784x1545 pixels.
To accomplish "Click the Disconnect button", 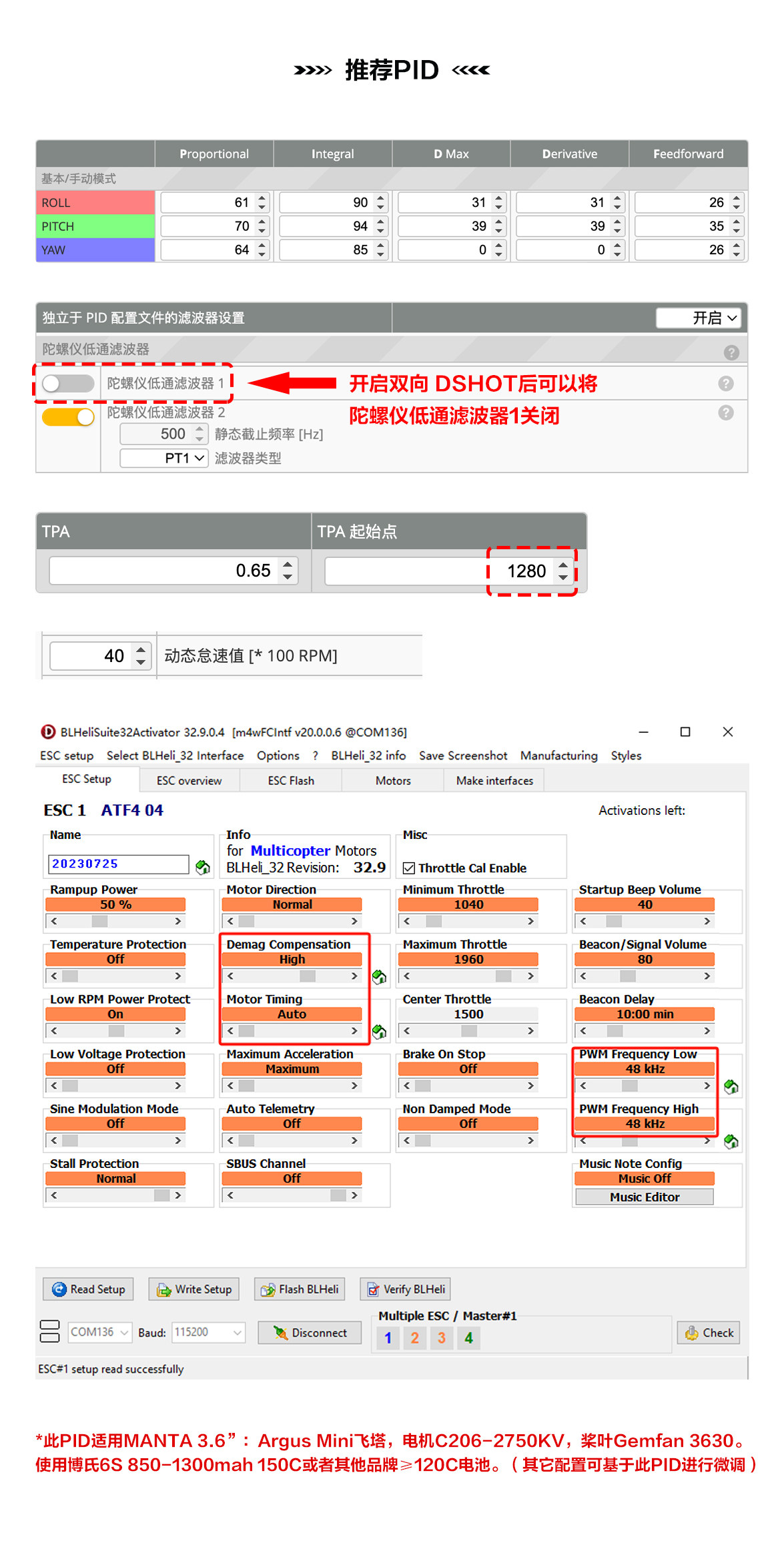I will 310,1332.
